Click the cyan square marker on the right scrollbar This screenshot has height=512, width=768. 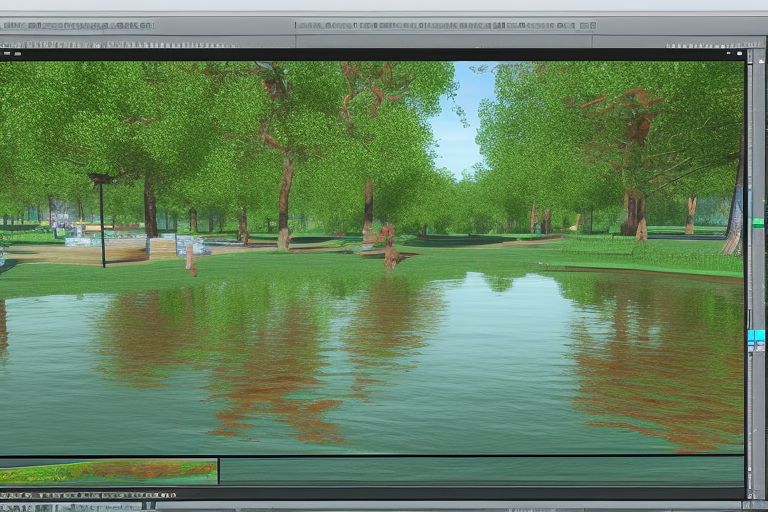click(756, 341)
